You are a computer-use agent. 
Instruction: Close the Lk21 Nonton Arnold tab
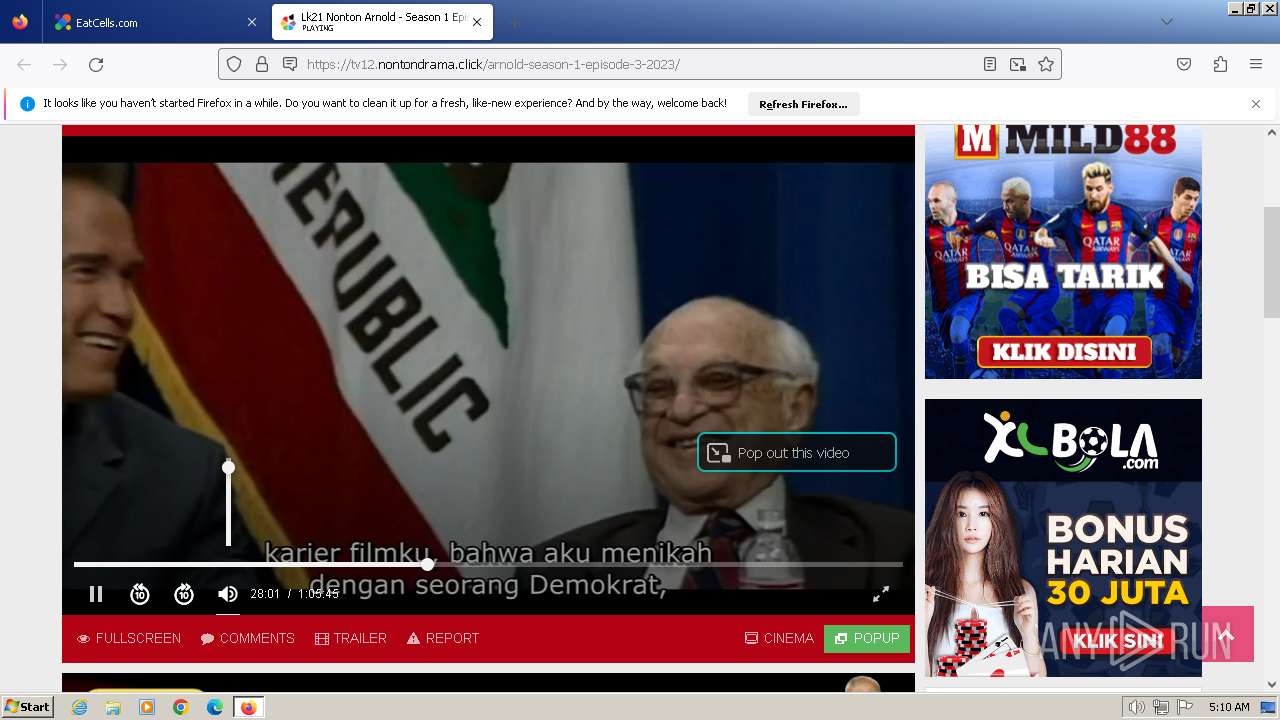477,22
